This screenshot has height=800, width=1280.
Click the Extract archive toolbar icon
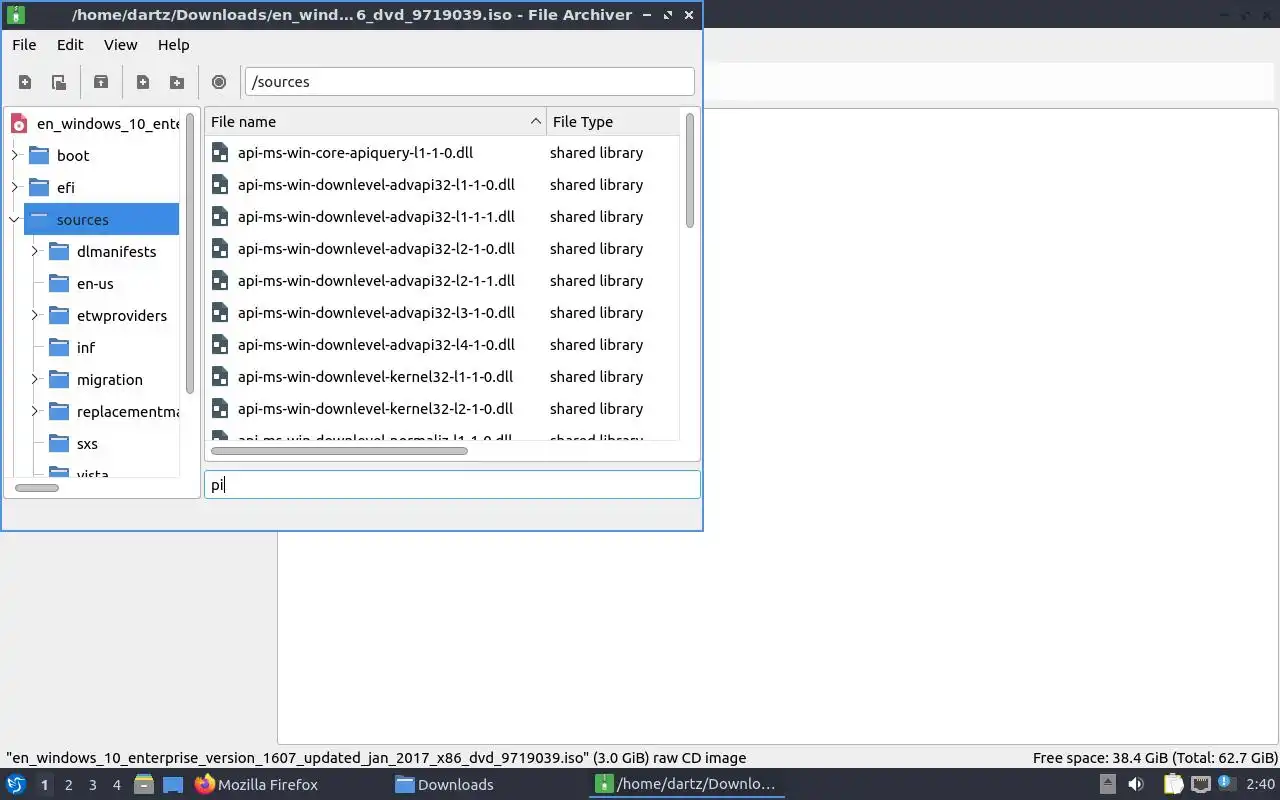(x=101, y=82)
